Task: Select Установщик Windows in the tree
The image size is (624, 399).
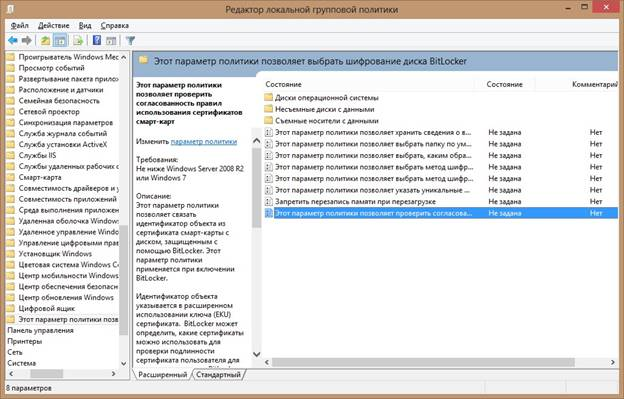Action: point(55,254)
